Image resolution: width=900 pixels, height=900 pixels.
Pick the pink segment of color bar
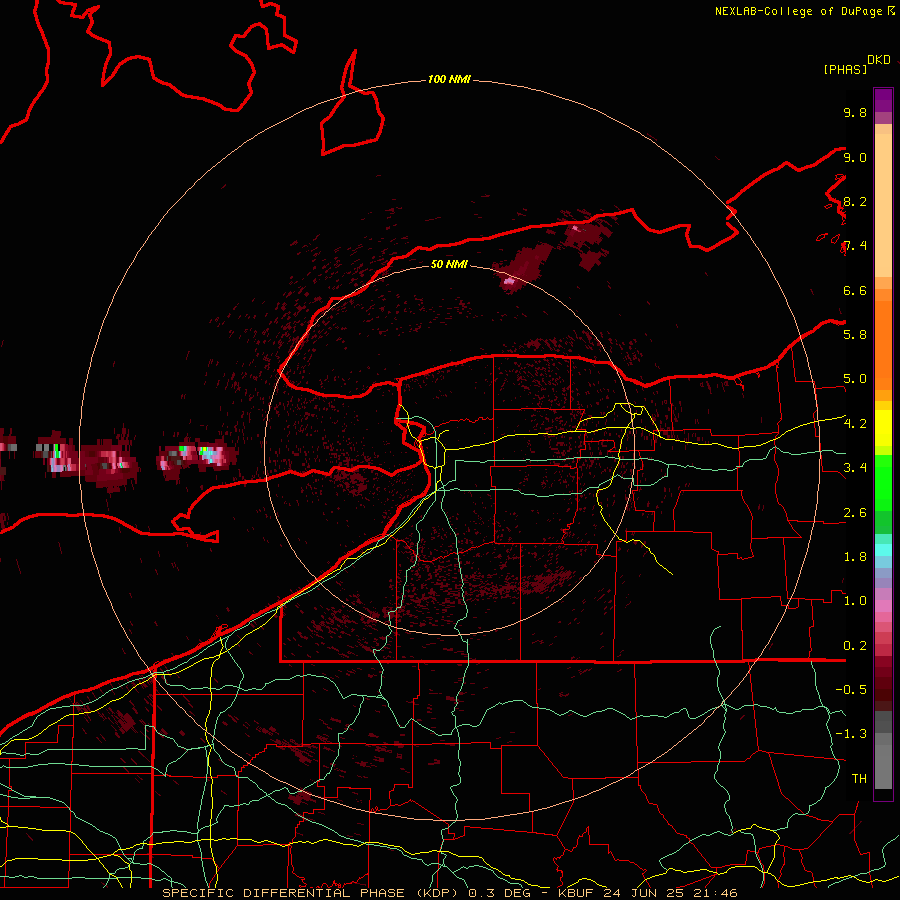[x=883, y=606]
